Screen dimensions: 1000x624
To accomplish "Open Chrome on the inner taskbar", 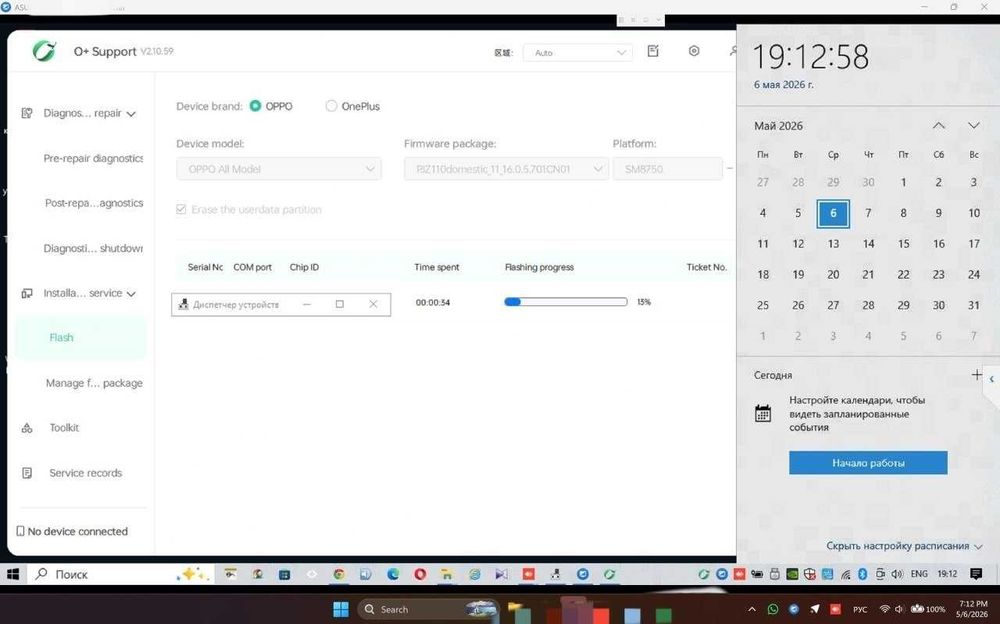I will click(339, 574).
